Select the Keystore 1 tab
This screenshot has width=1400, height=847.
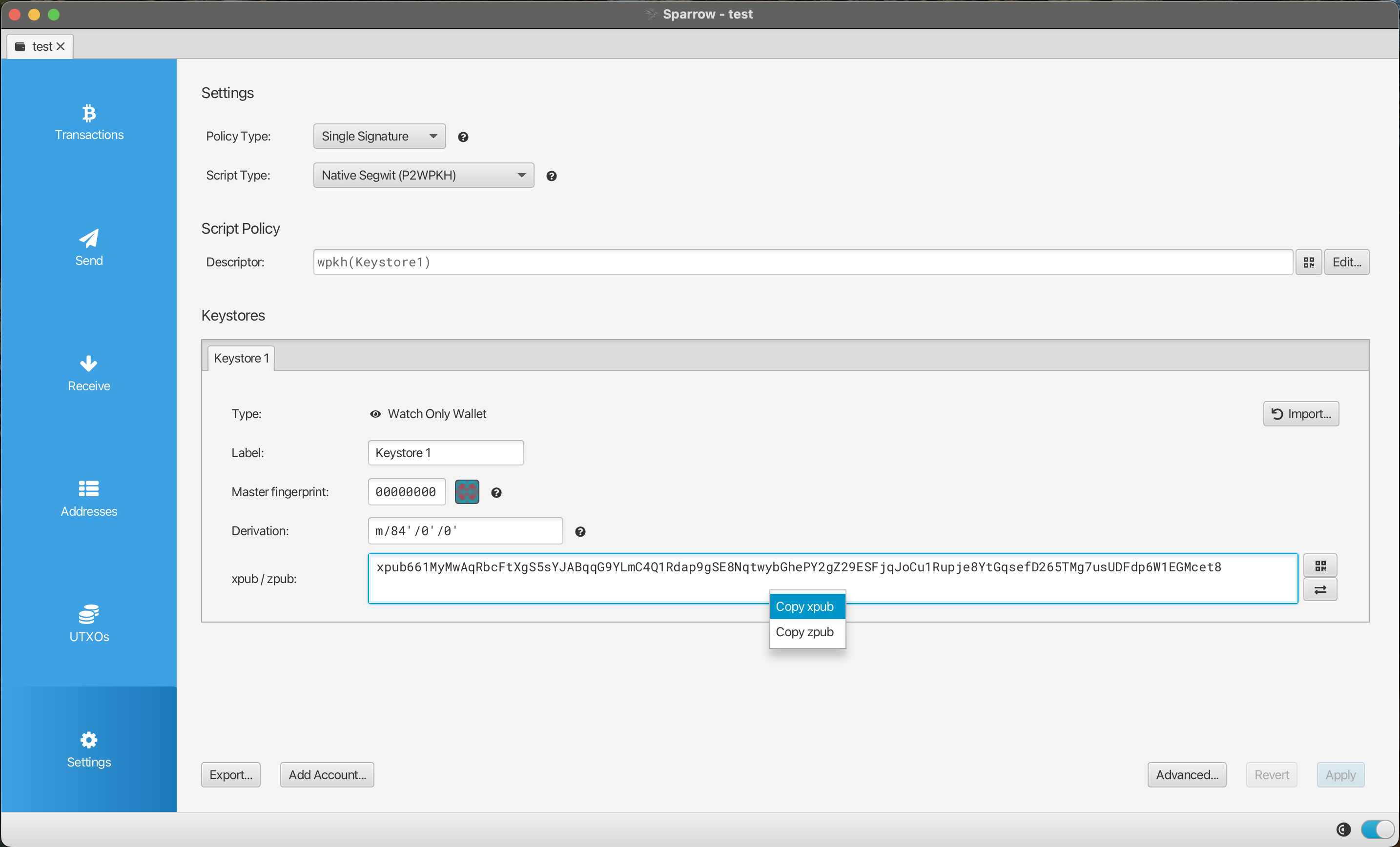click(x=241, y=359)
